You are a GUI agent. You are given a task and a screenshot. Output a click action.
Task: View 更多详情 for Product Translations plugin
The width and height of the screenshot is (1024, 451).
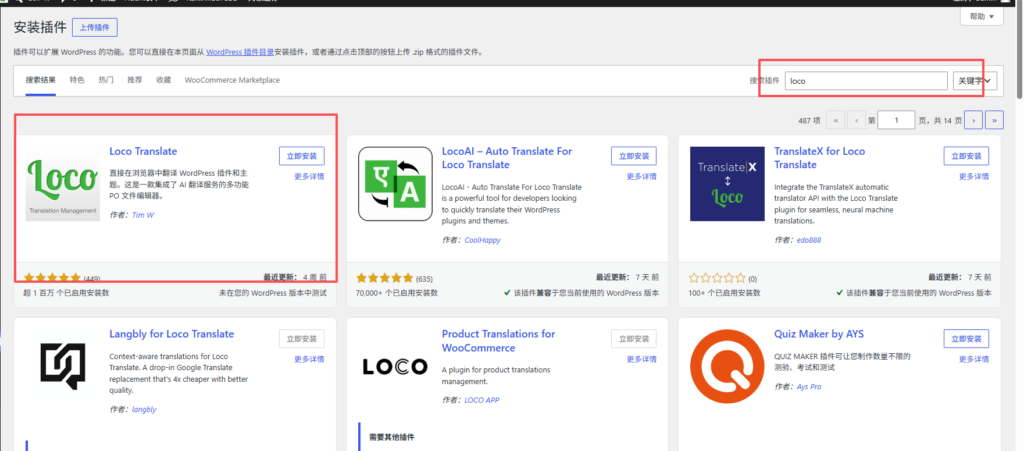[x=641, y=359]
